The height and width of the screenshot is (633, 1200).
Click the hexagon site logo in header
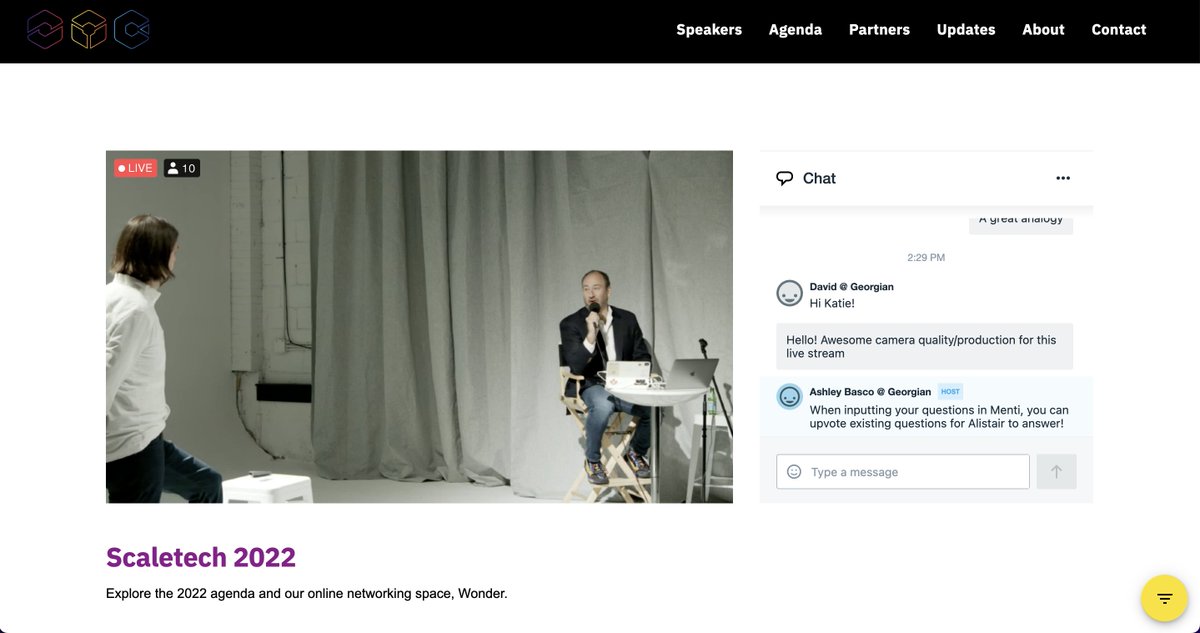coord(89,30)
